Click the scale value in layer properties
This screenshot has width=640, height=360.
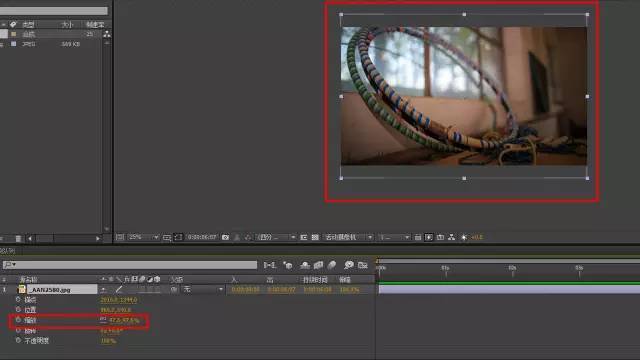point(124,320)
